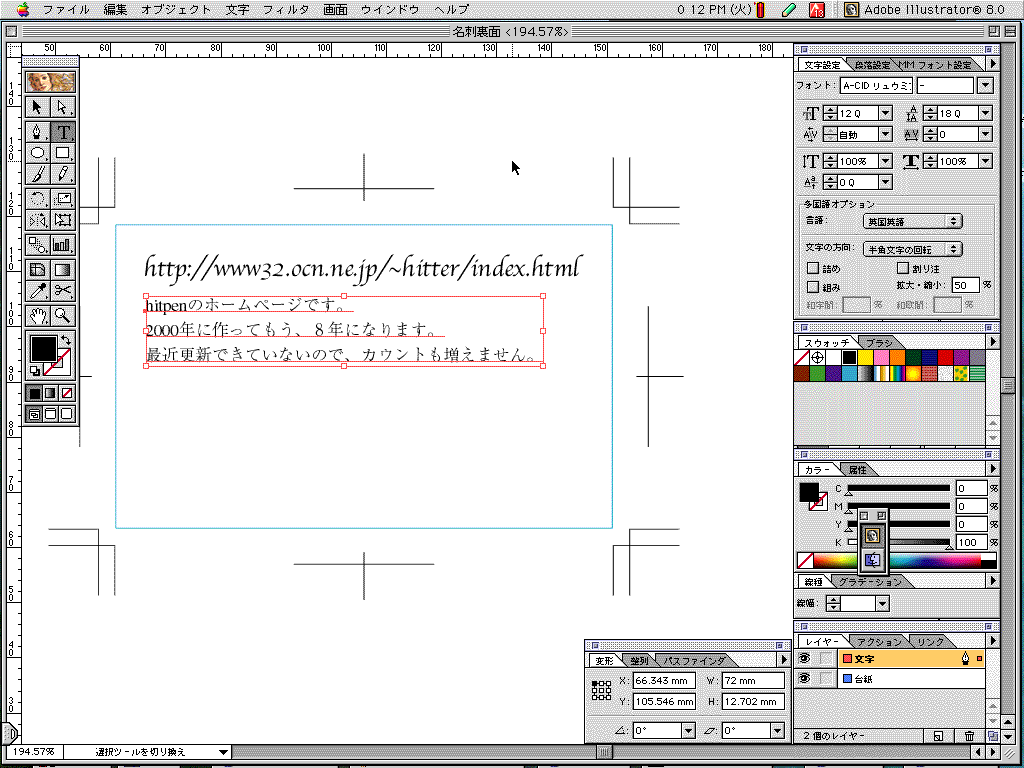Choose the Scissors tool
The image size is (1024, 768).
[63, 291]
